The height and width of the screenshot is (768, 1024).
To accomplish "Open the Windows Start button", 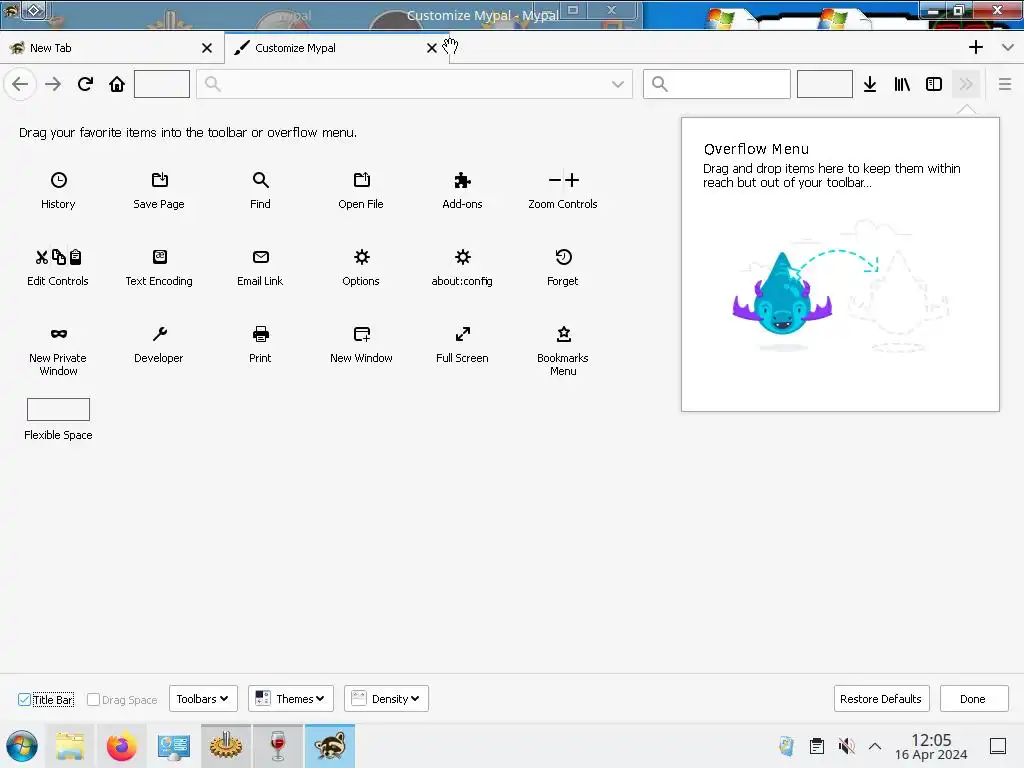I will click(22, 746).
